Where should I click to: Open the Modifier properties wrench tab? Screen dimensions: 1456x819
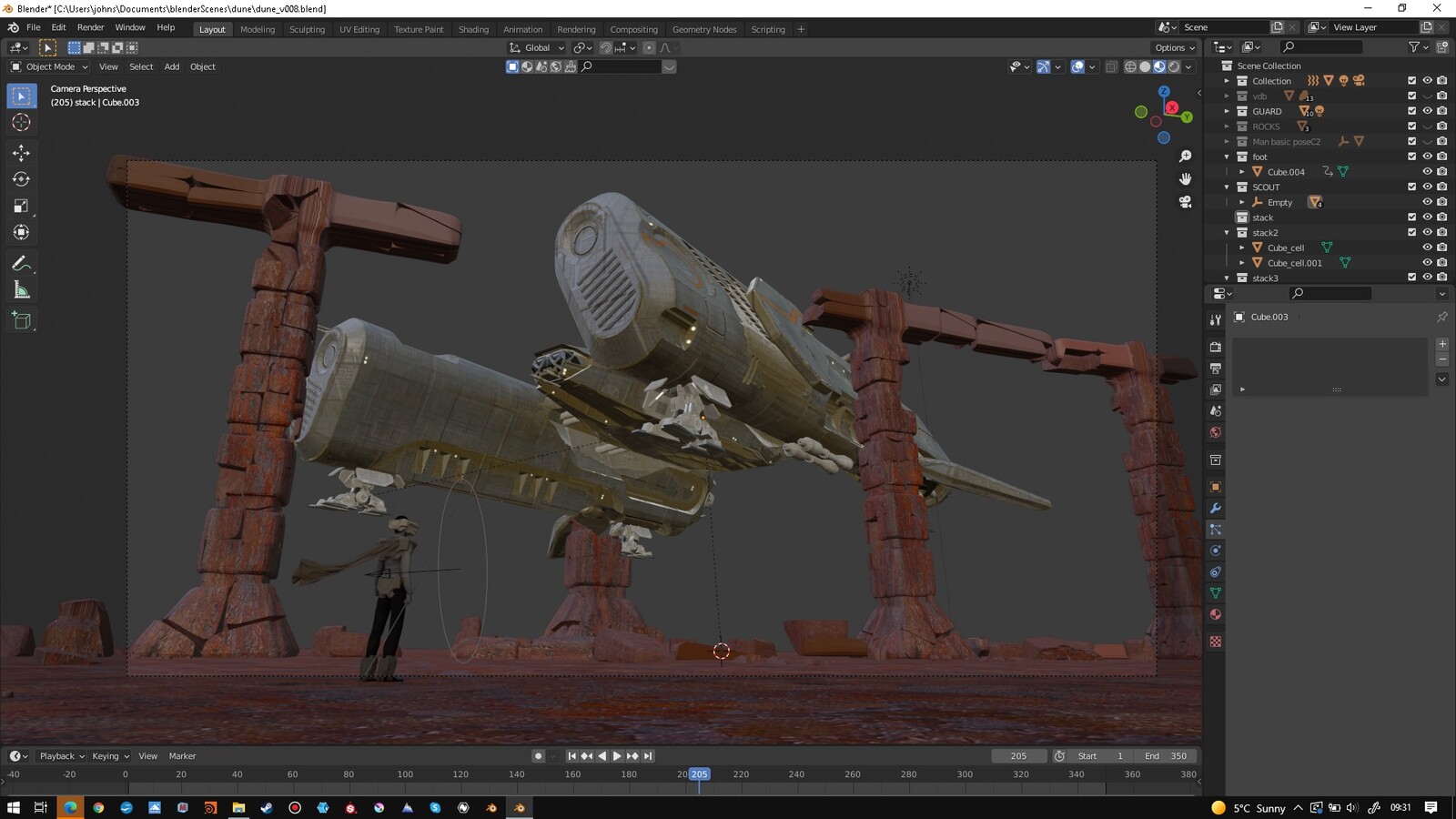[x=1215, y=508]
